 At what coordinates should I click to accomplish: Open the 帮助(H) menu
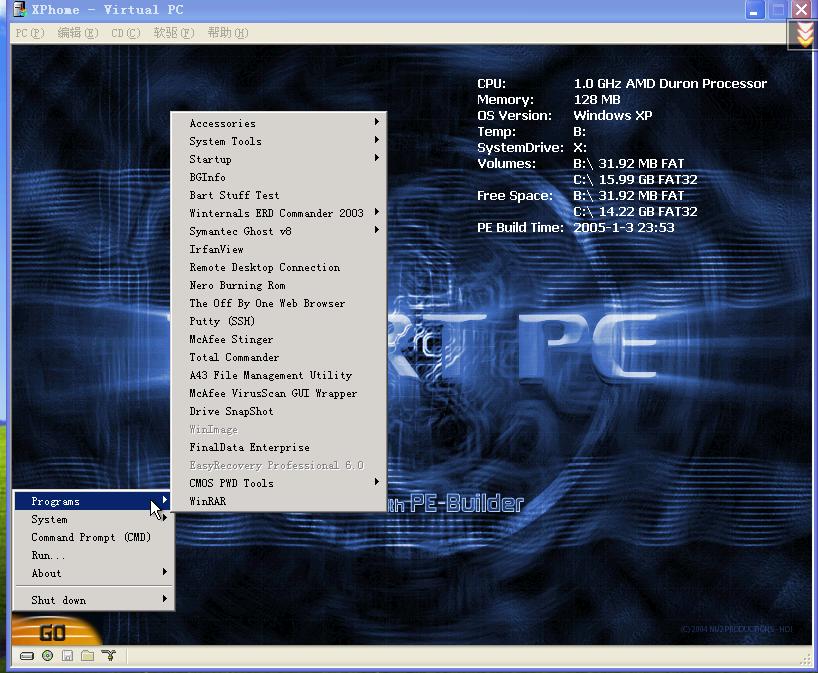click(x=228, y=33)
